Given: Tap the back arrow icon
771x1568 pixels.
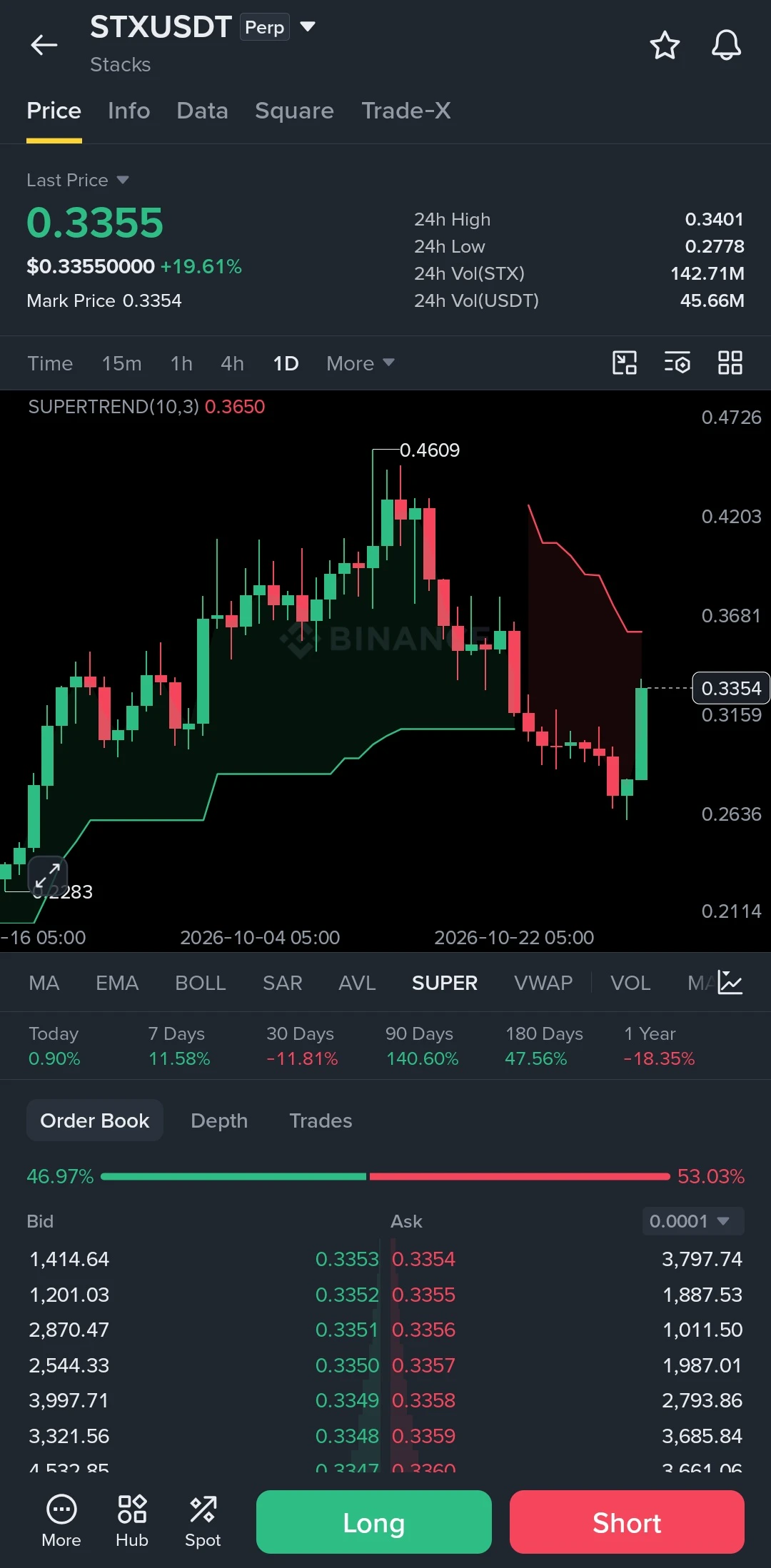Looking at the screenshot, I should 44,45.
